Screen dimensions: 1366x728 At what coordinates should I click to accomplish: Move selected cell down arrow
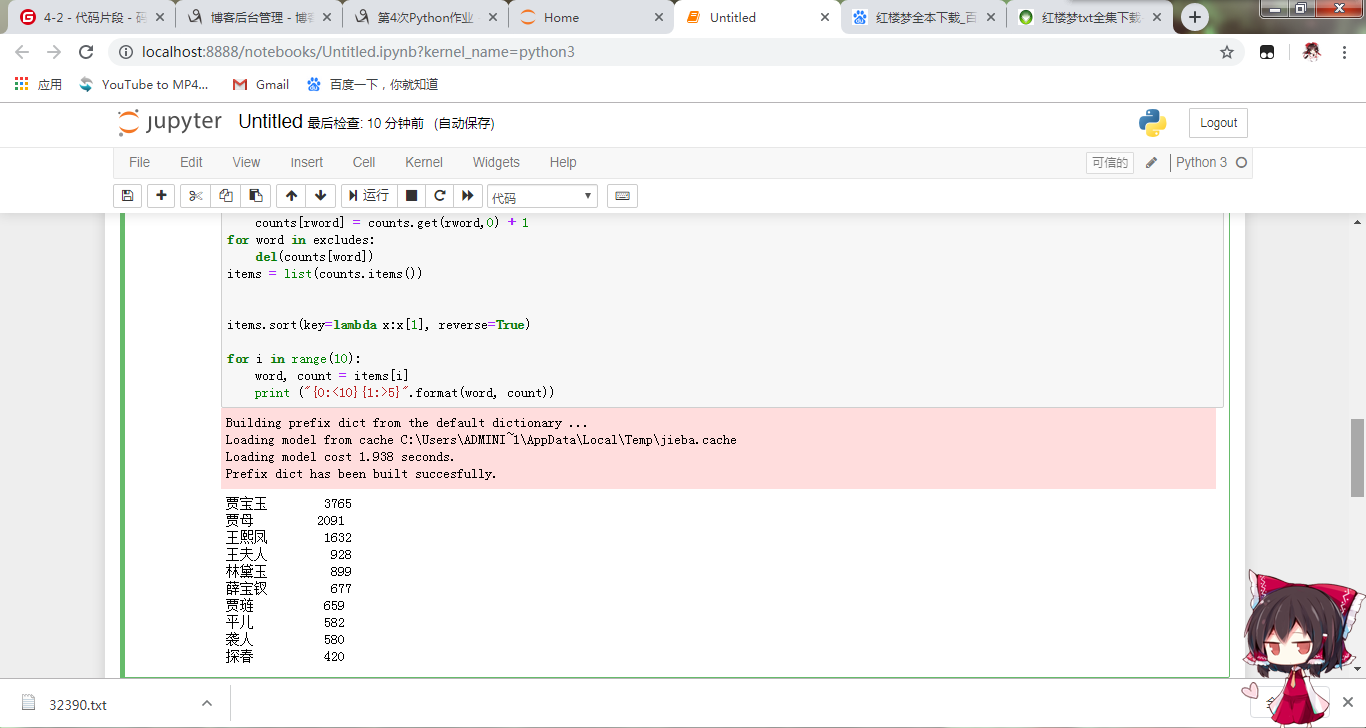point(320,196)
